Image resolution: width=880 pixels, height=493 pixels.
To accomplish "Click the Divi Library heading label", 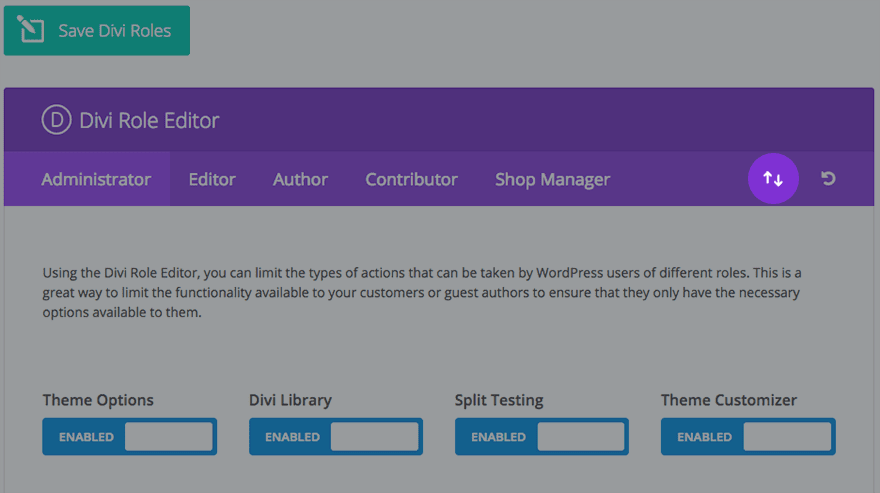I will click(x=290, y=400).
